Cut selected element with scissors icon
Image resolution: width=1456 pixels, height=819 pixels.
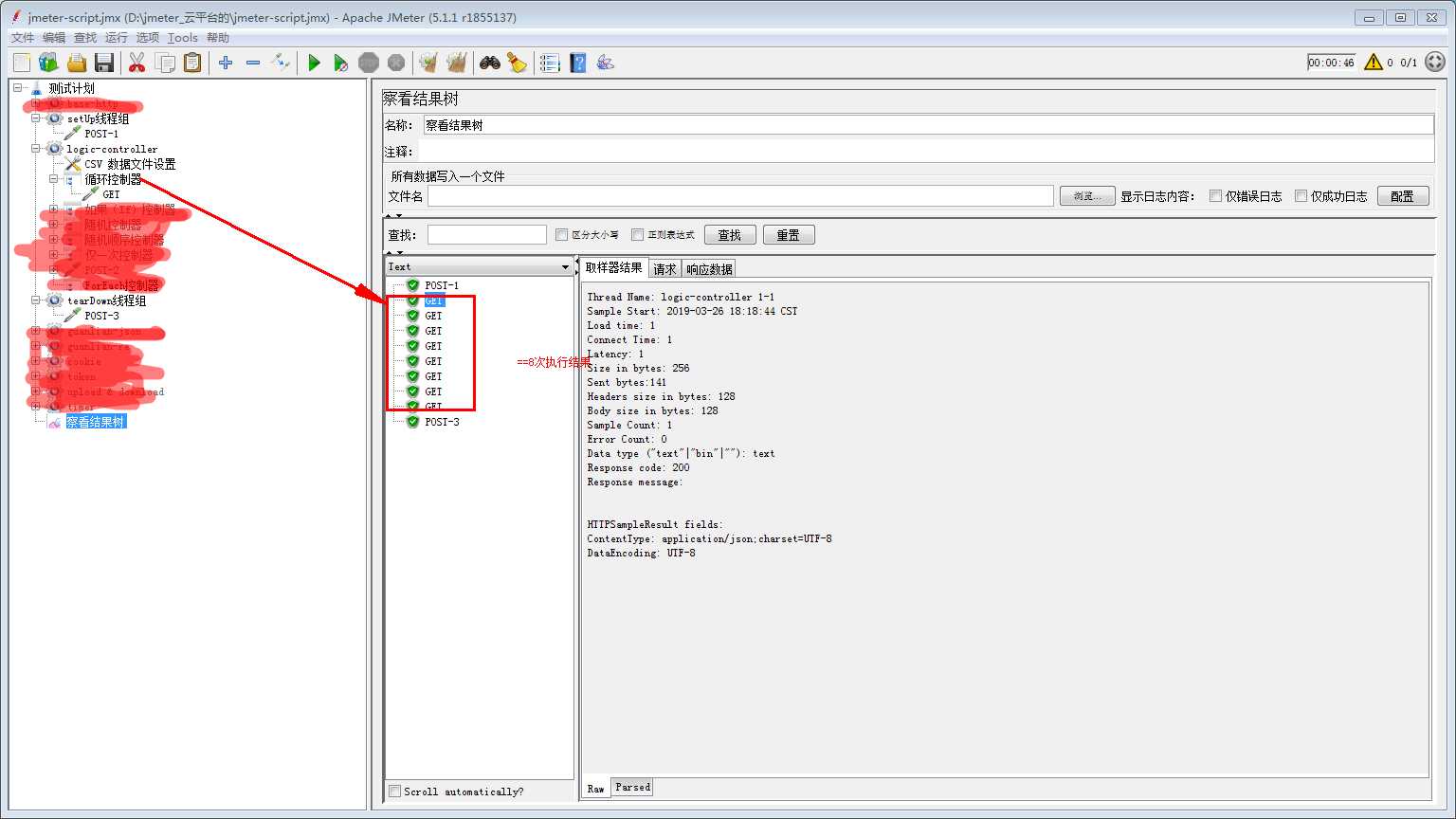click(x=136, y=63)
